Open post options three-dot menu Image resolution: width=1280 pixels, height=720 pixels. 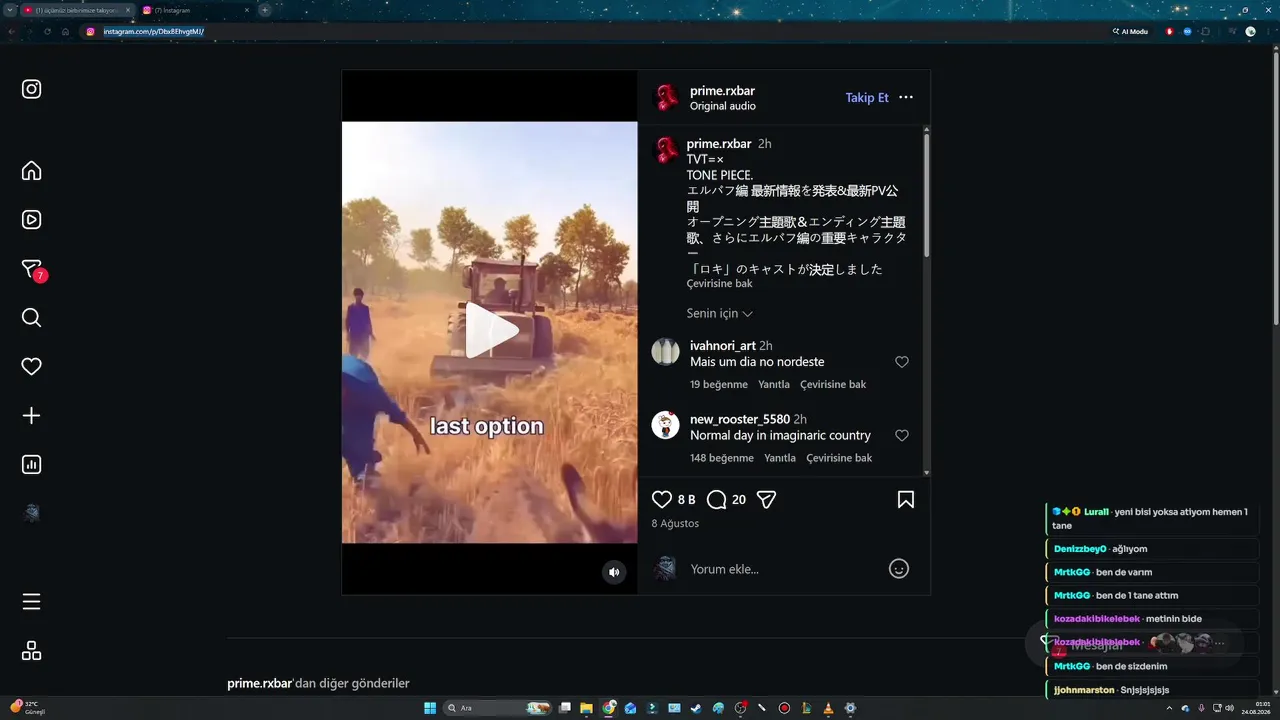[906, 98]
